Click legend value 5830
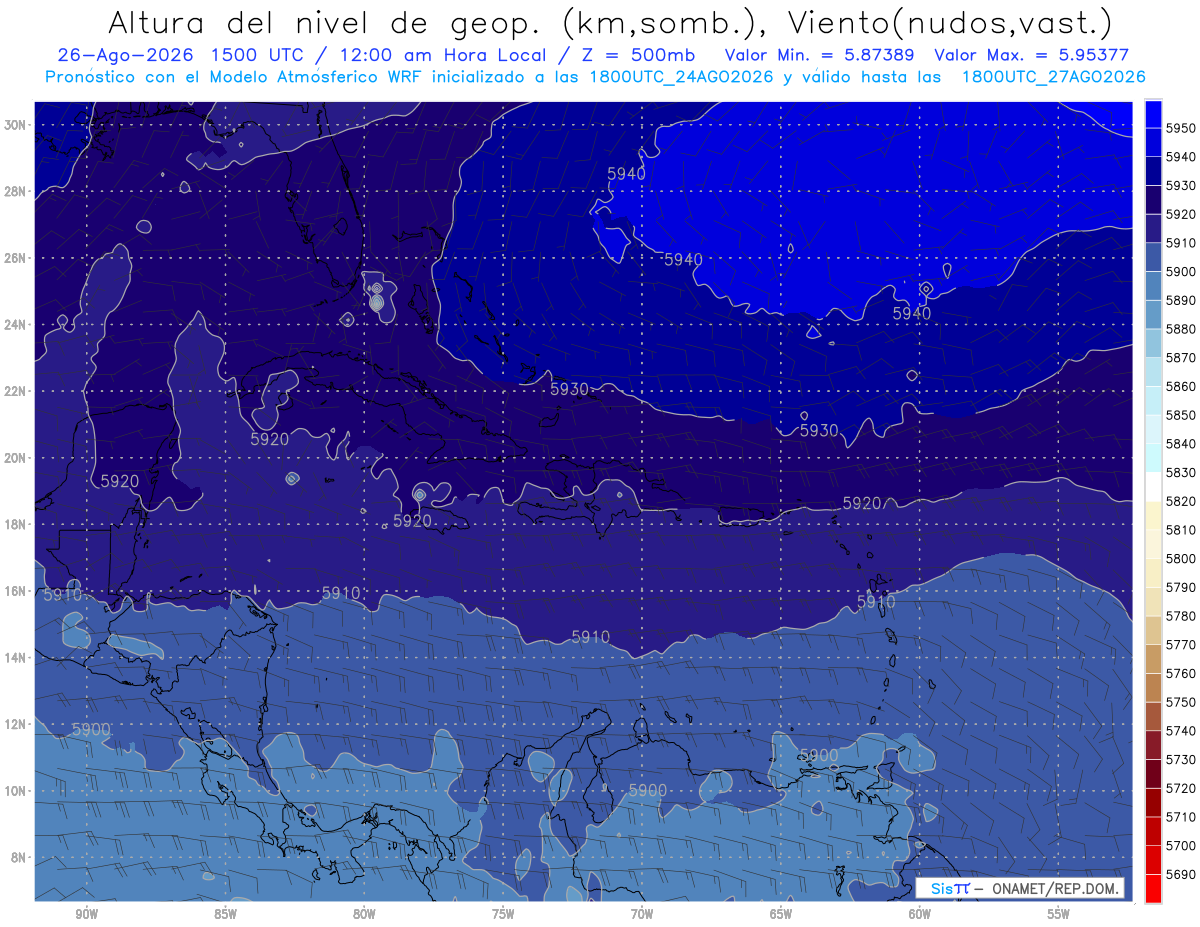This screenshot has height=927, width=1200. 1182,472
